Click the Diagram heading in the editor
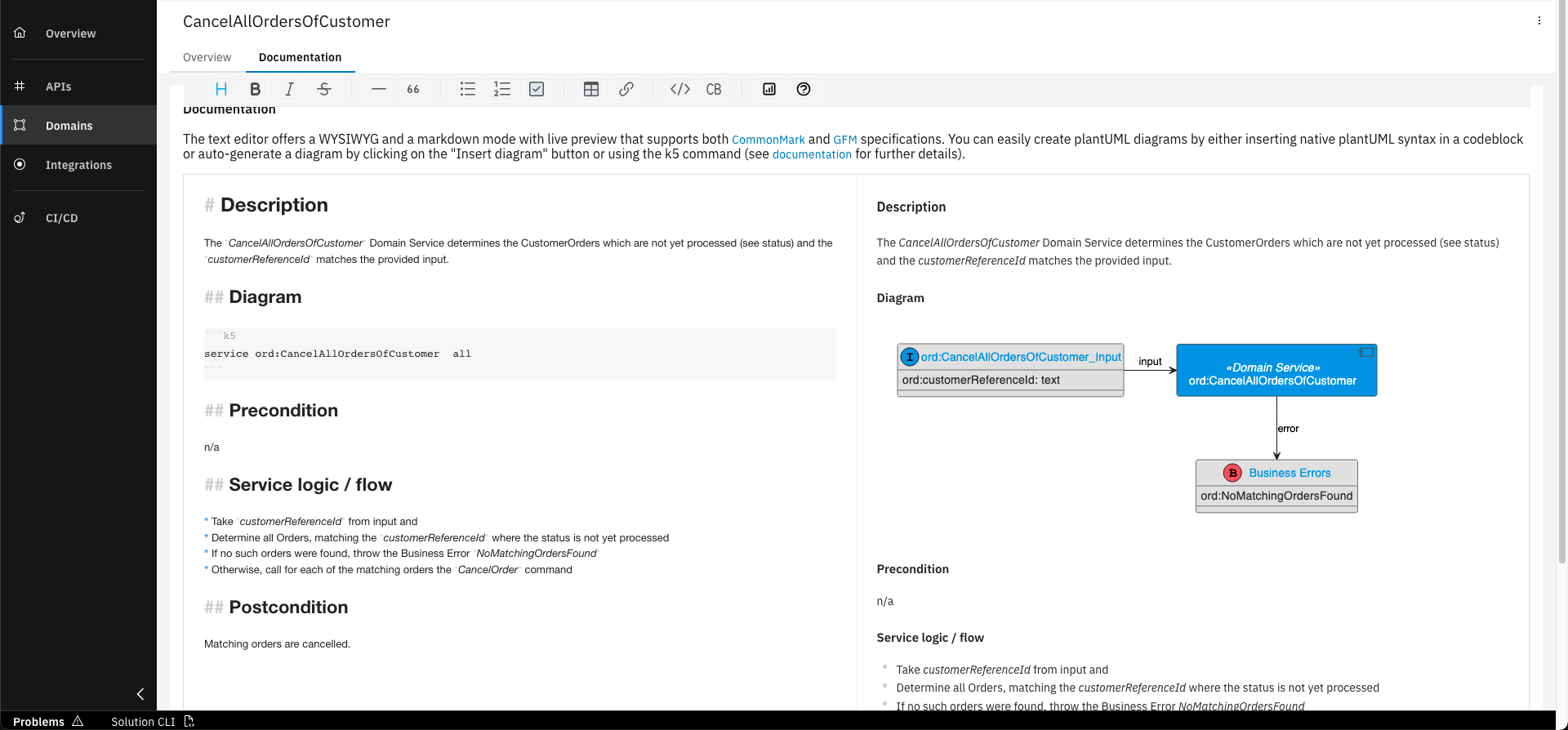Screen dimensions: 1568x730 pyautogui.click(x=265, y=297)
